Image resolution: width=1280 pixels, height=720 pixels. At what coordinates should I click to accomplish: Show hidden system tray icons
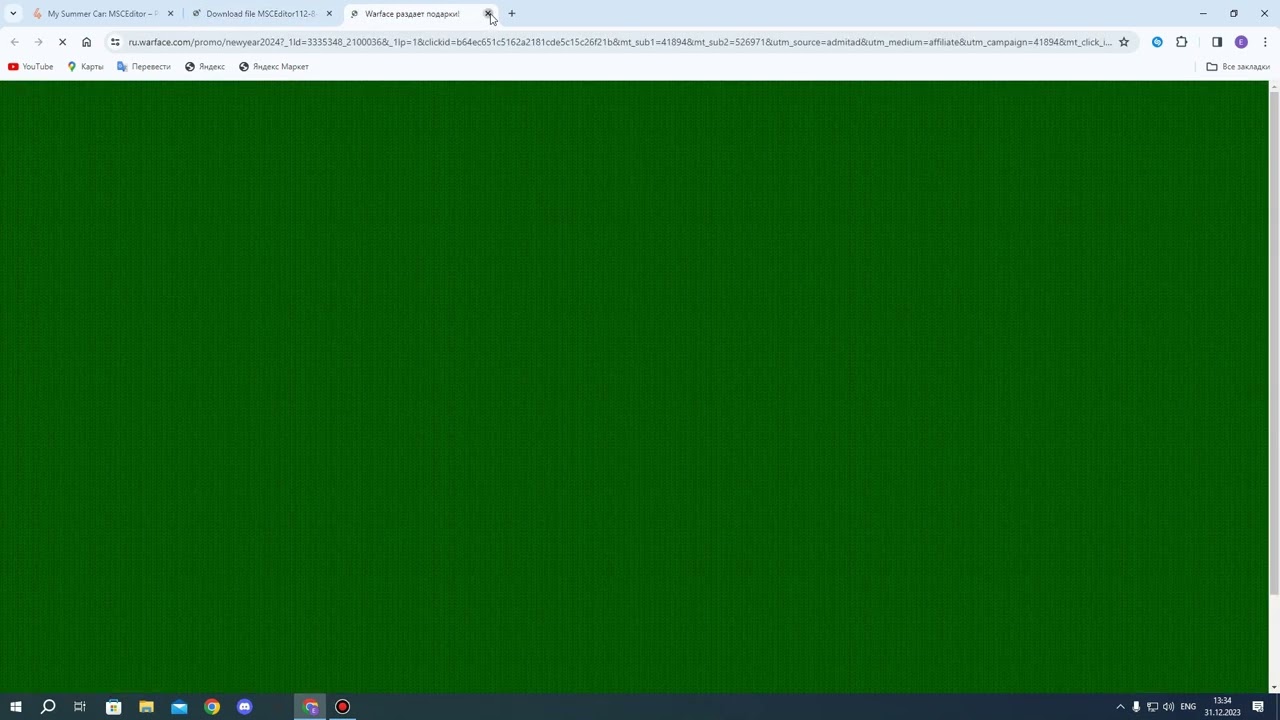1120,707
